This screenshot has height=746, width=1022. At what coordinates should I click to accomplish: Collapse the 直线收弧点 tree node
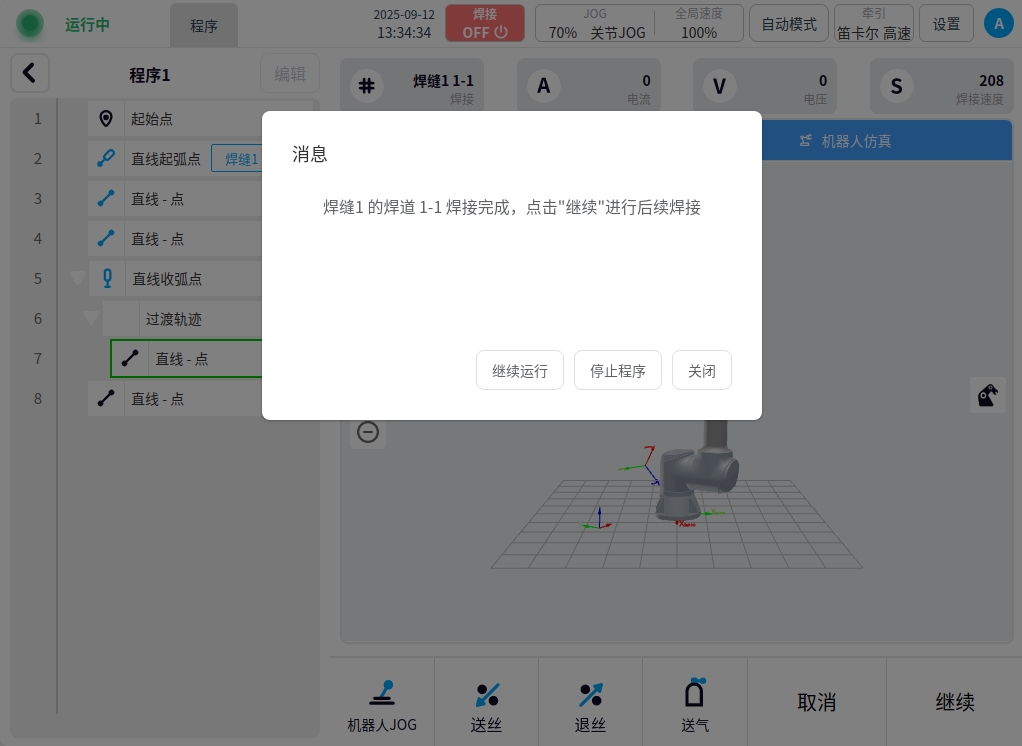coord(78,279)
